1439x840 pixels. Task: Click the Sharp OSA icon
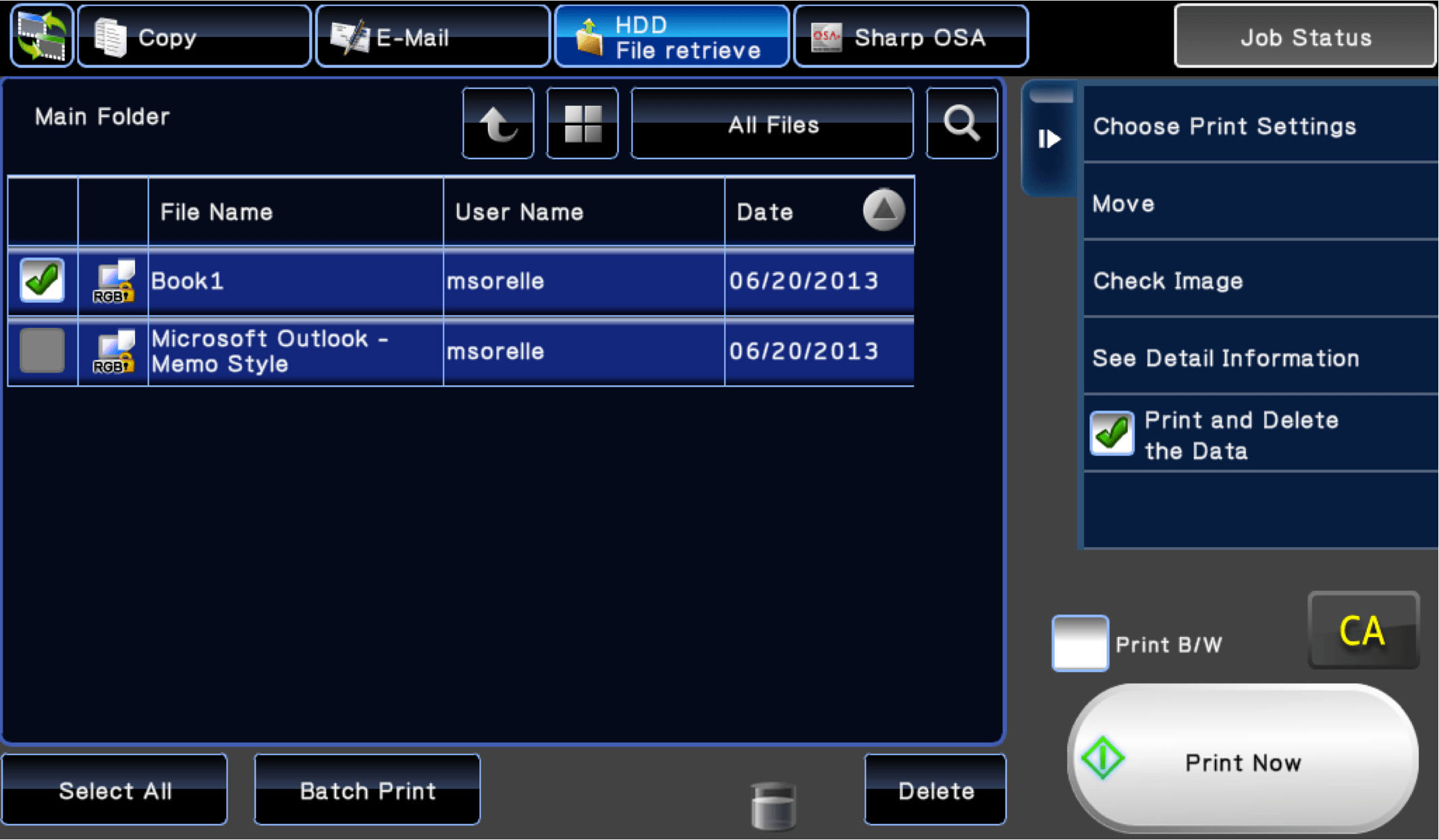click(826, 36)
